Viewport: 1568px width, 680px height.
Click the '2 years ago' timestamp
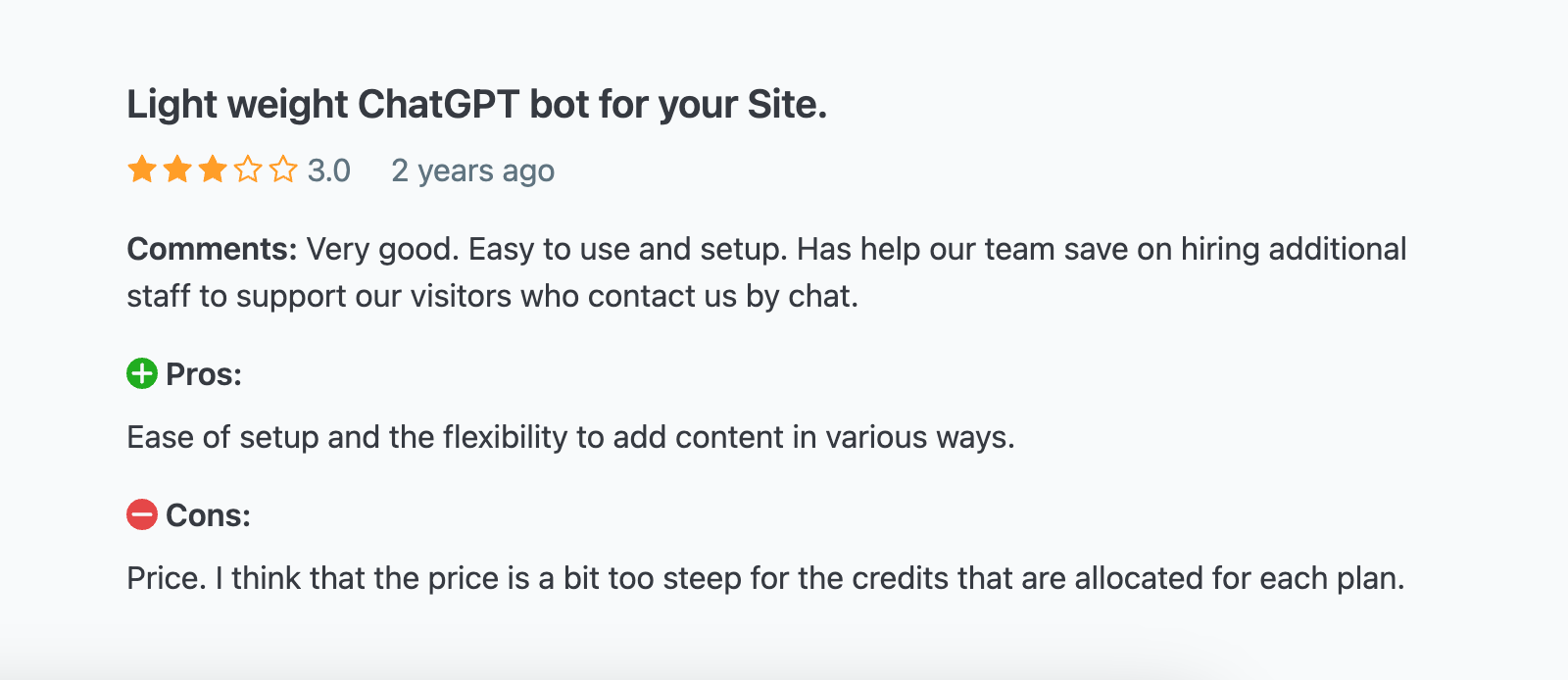tap(472, 170)
